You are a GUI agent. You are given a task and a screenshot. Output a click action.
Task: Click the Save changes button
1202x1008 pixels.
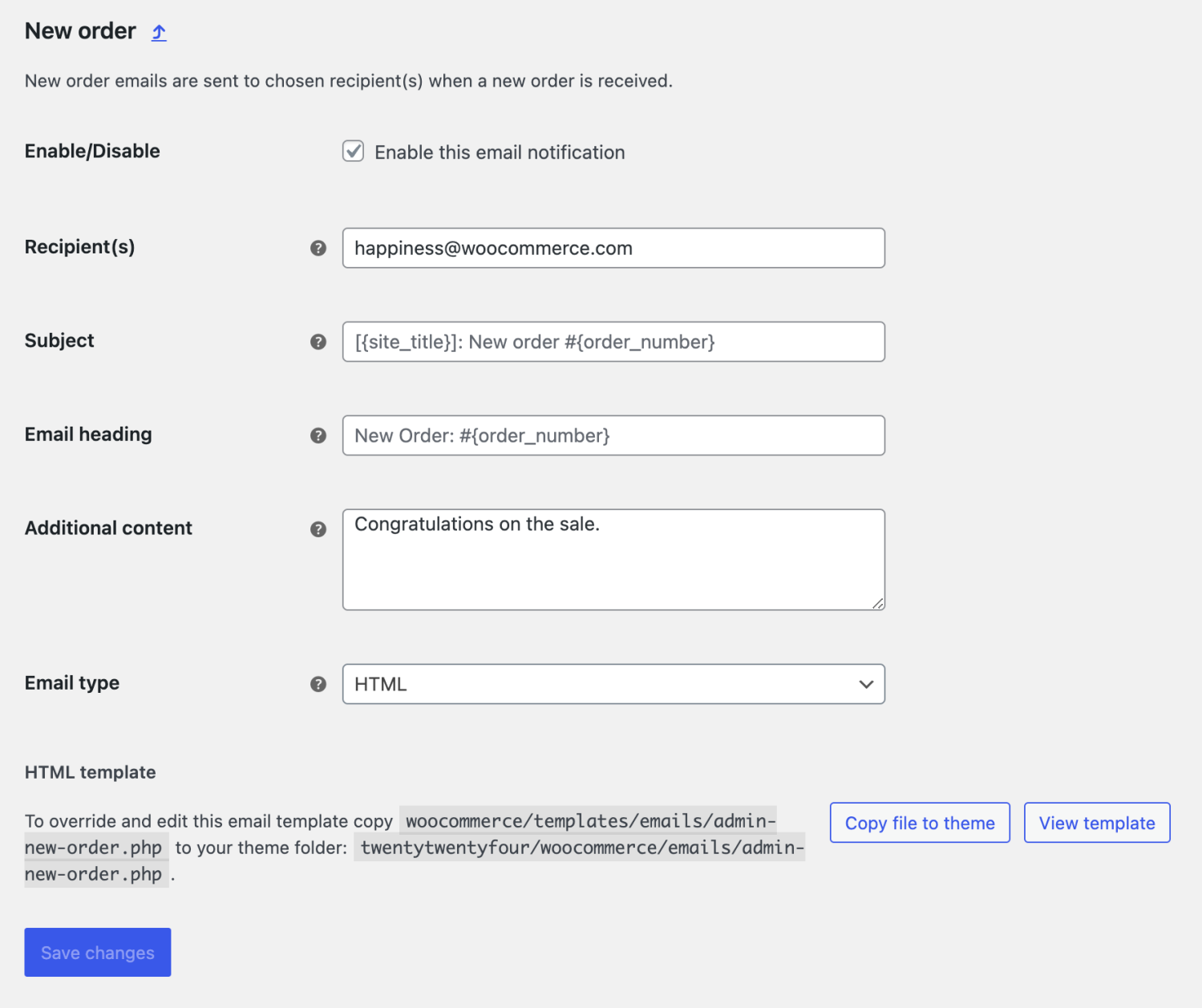click(x=97, y=952)
